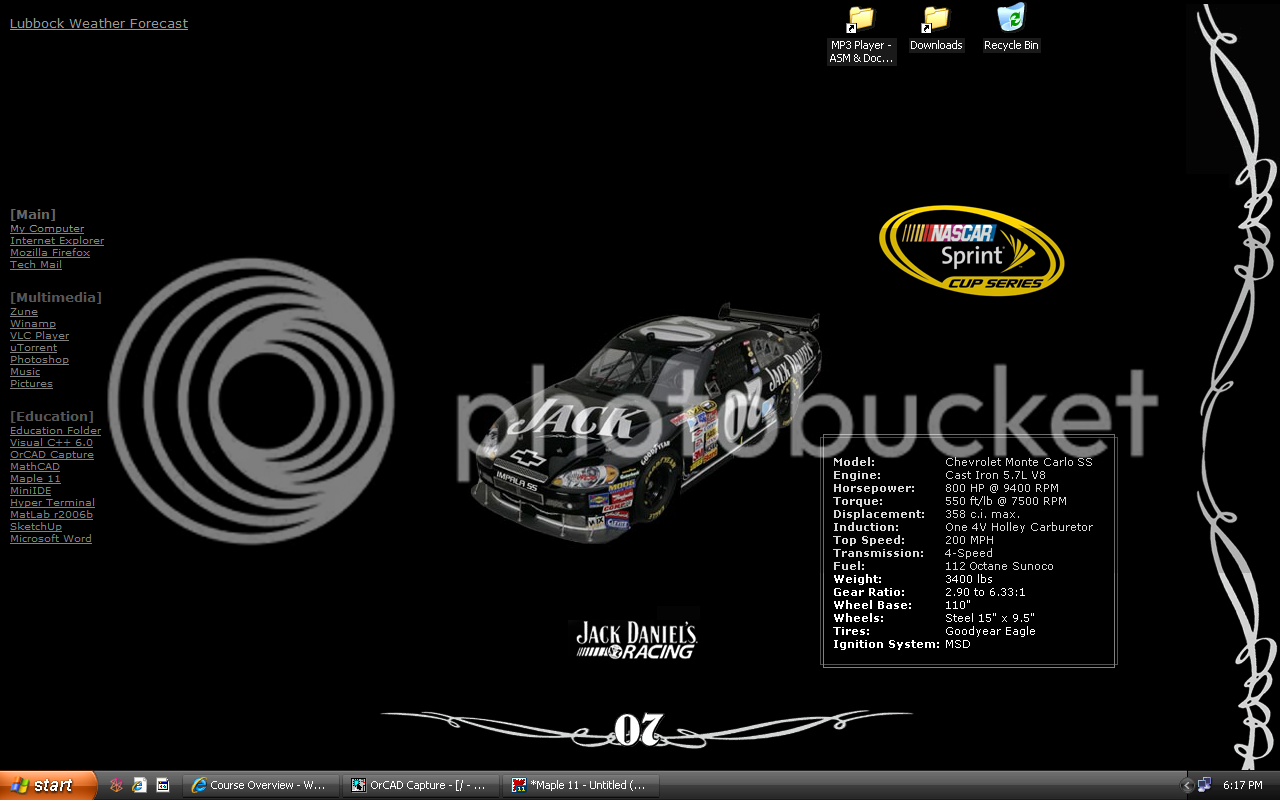Expand hidden system tray icons arrow
The height and width of the screenshot is (800, 1280).
tap(1187, 785)
